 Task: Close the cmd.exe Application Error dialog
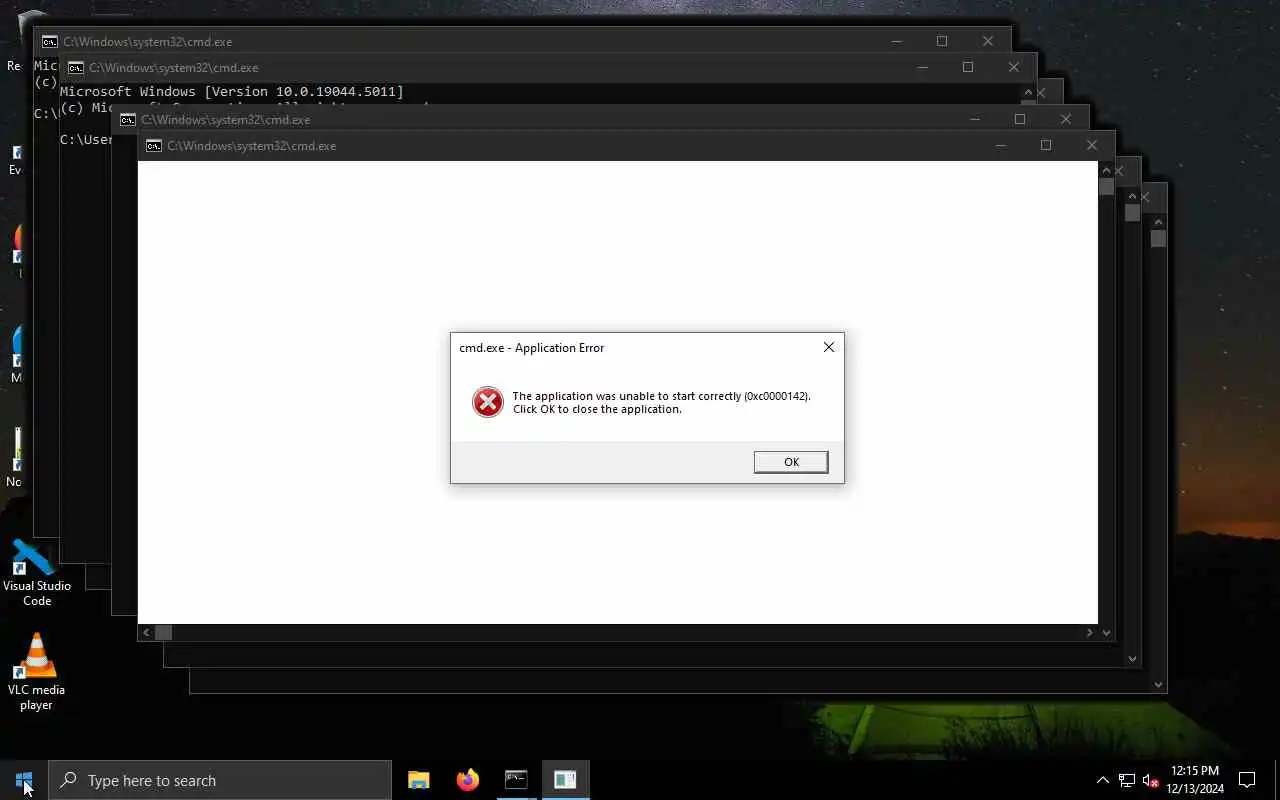pyautogui.click(x=828, y=347)
